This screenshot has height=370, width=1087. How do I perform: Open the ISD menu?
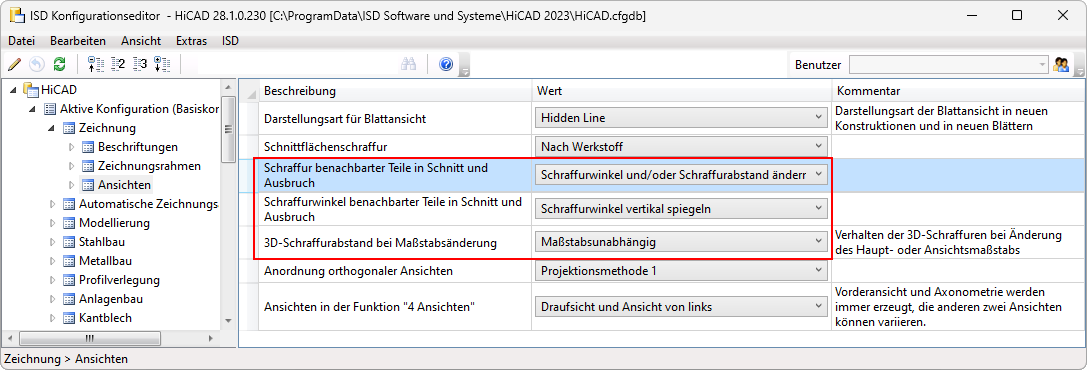(x=230, y=41)
